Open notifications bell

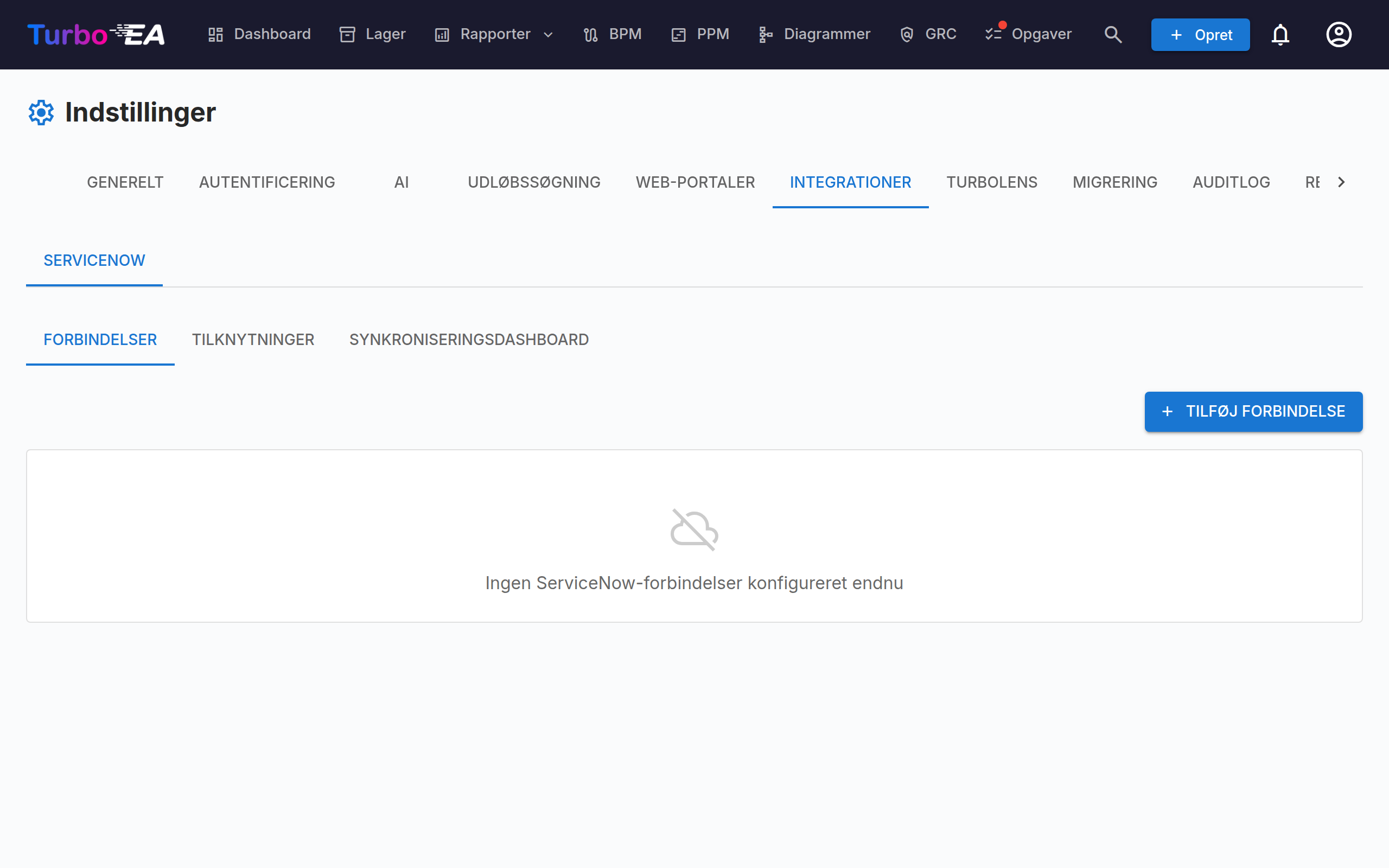click(1280, 34)
